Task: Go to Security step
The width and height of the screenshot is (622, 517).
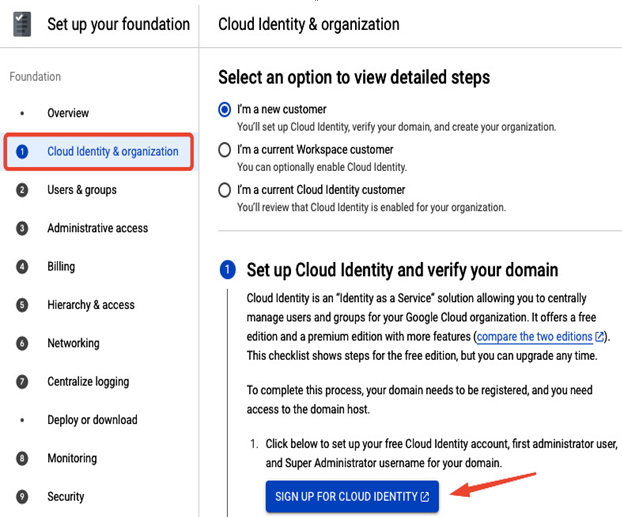Action: [66, 497]
